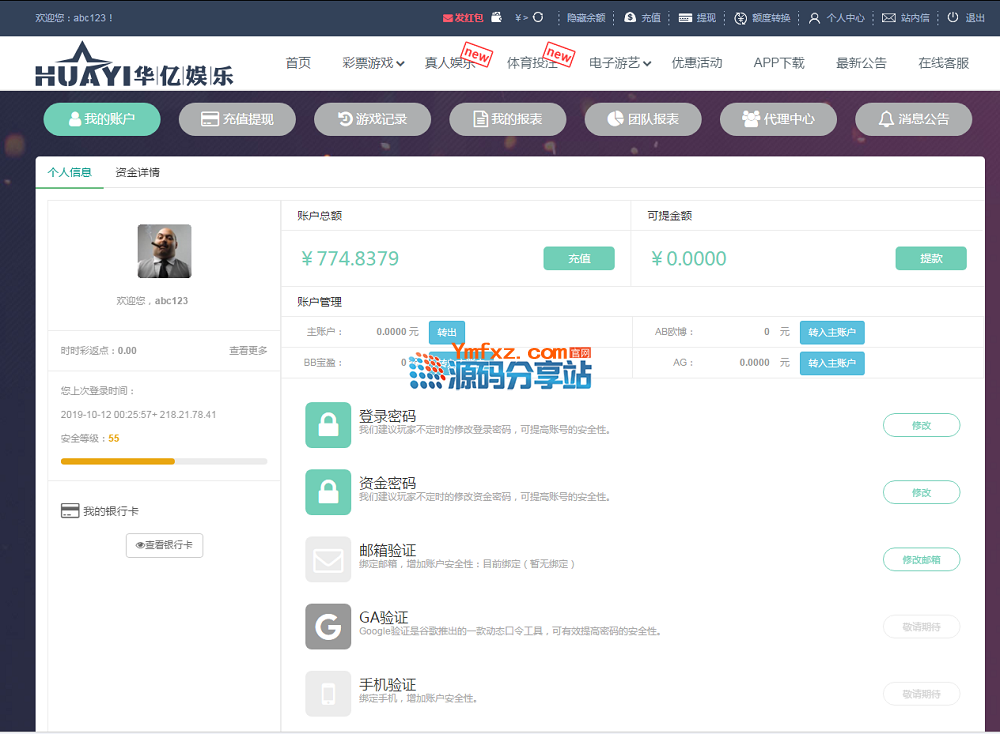Click the green 充值 button beside account total
Image resolution: width=1000 pixels, height=734 pixels.
pyautogui.click(x=579, y=258)
